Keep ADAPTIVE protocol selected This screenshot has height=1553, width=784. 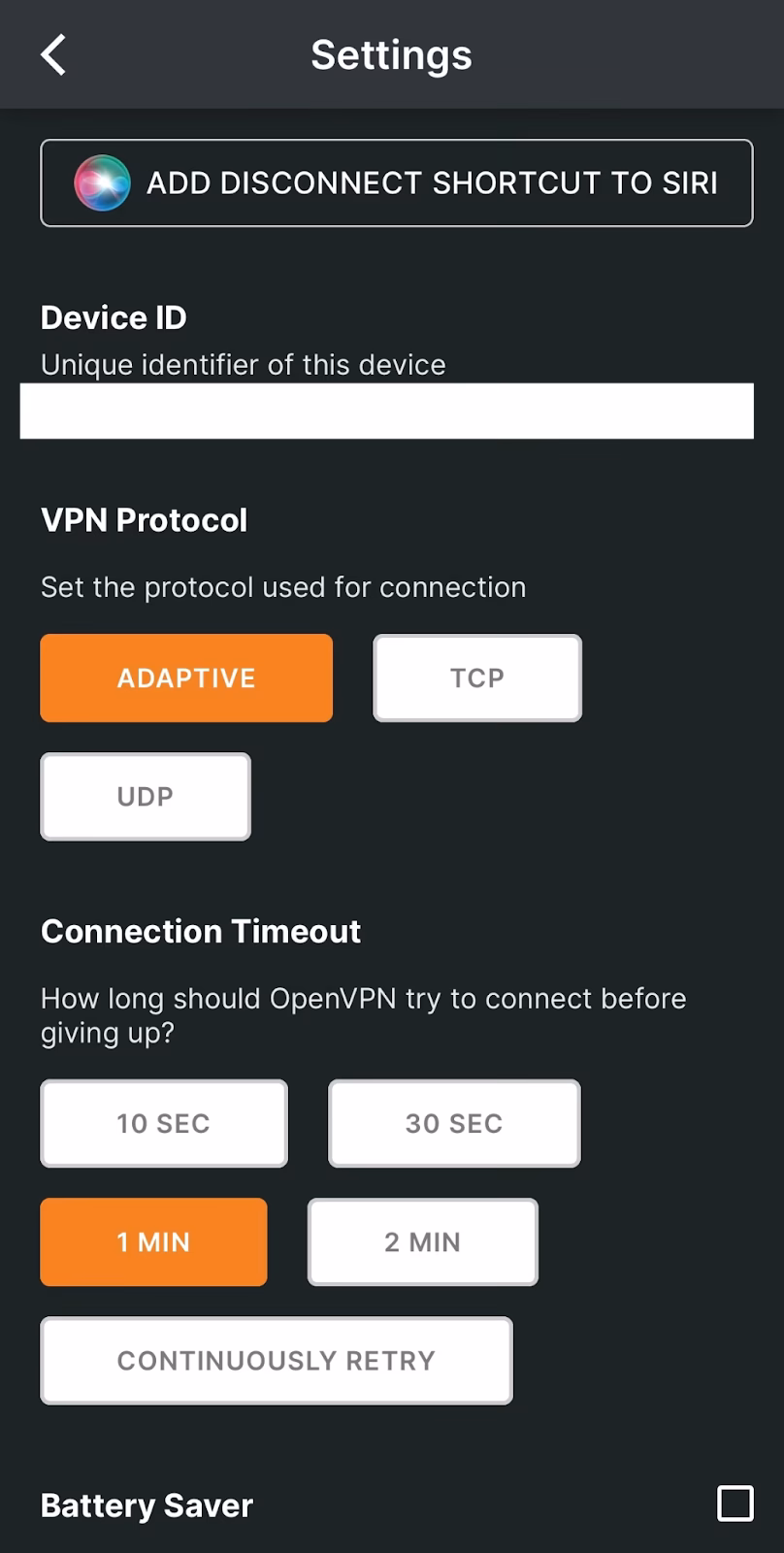click(185, 677)
